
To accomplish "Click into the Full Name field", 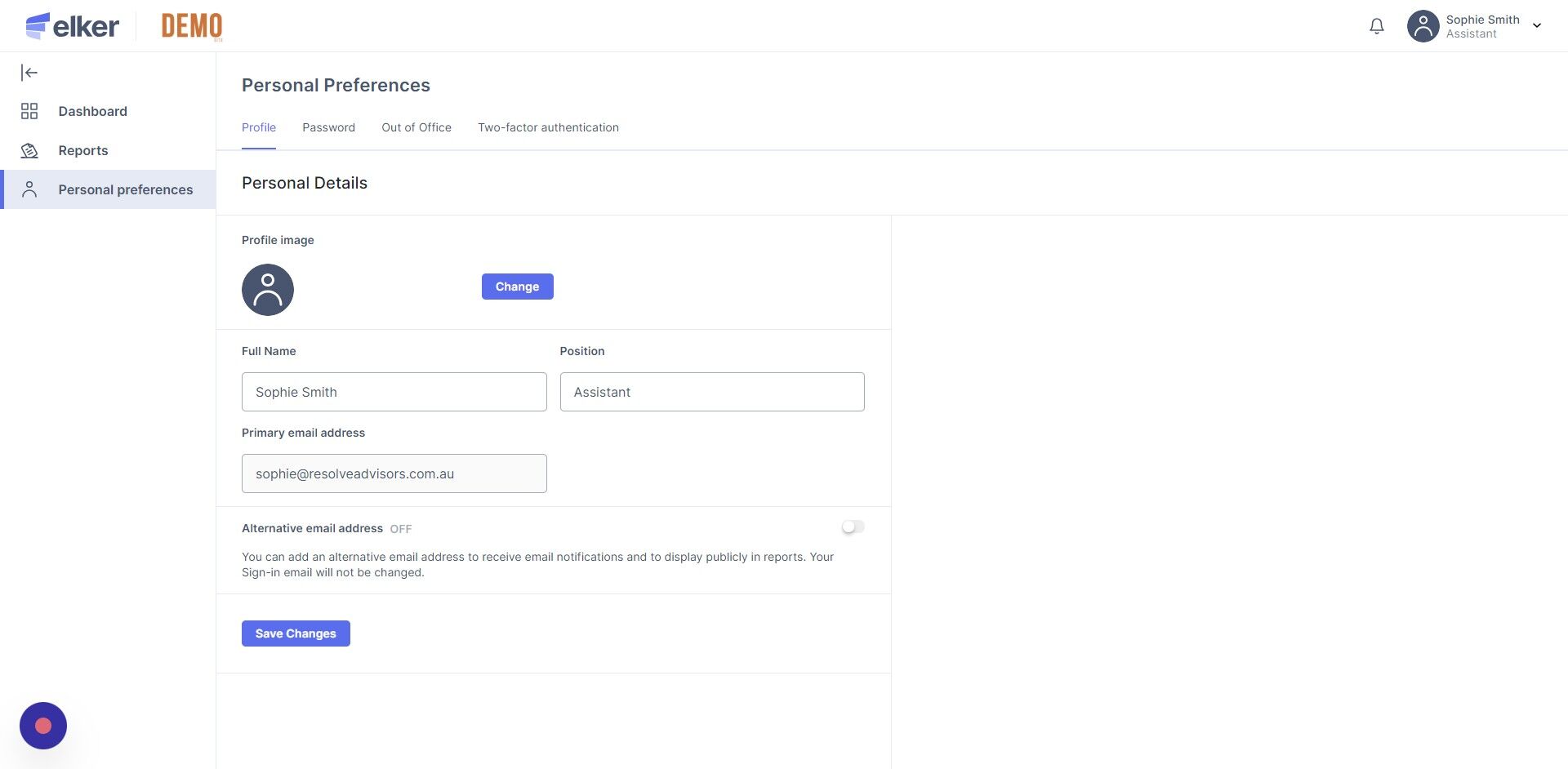I will pyautogui.click(x=394, y=392).
